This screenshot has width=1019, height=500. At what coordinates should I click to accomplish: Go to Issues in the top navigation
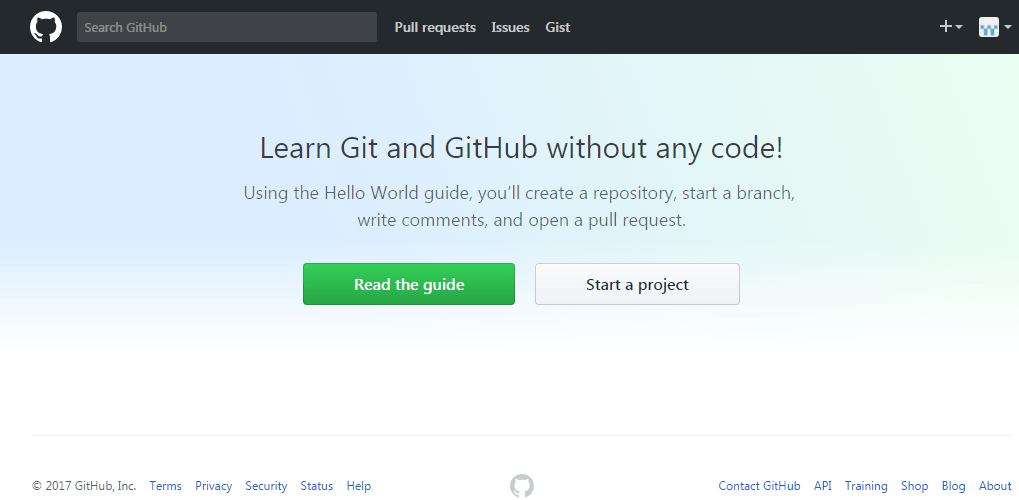[x=510, y=27]
